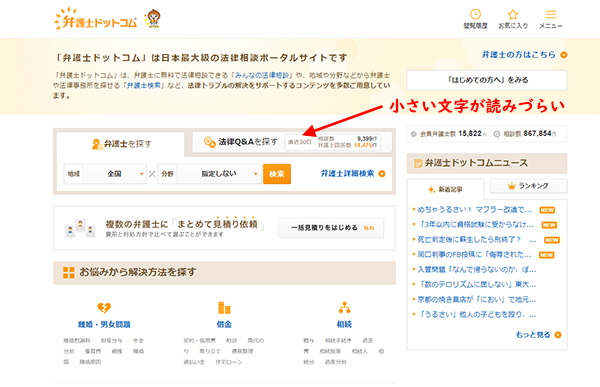Click 一括見積りをはじめる button
Screen dimensions: 600x387
pos(331,228)
